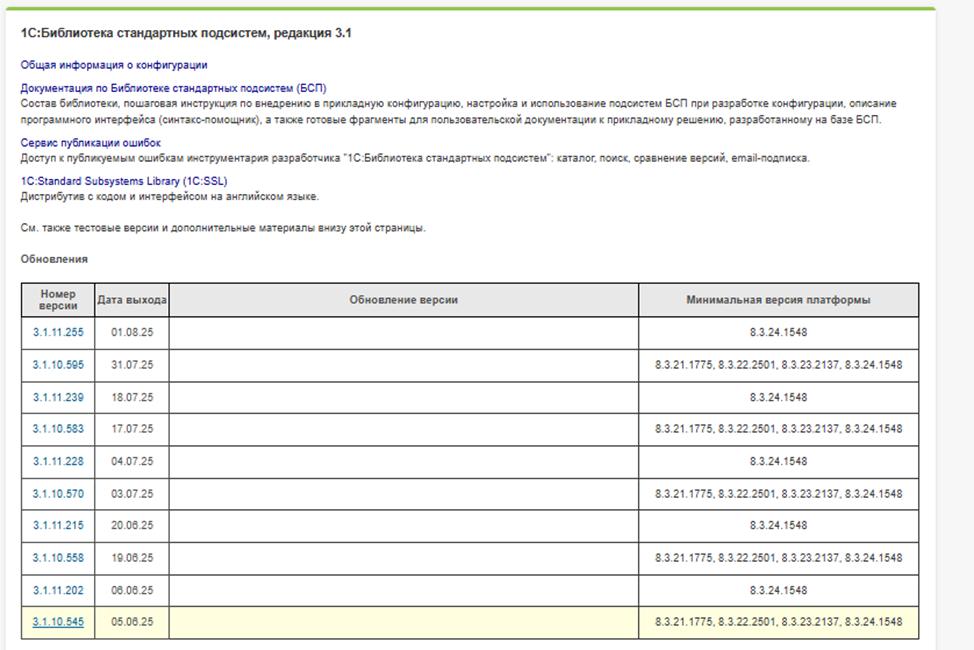The image size is (974, 650).
Task: Click platform version in 3.1.11.255 row
Action: pyautogui.click(x=778, y=332)
